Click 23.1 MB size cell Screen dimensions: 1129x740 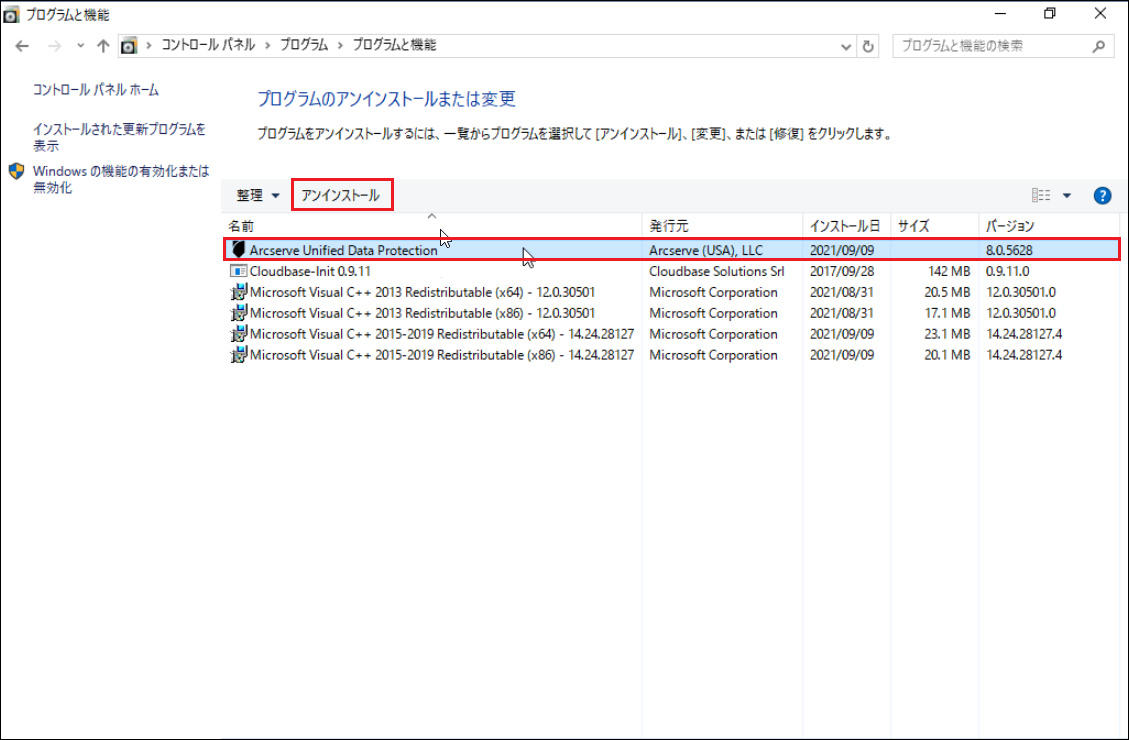point(947,334)
